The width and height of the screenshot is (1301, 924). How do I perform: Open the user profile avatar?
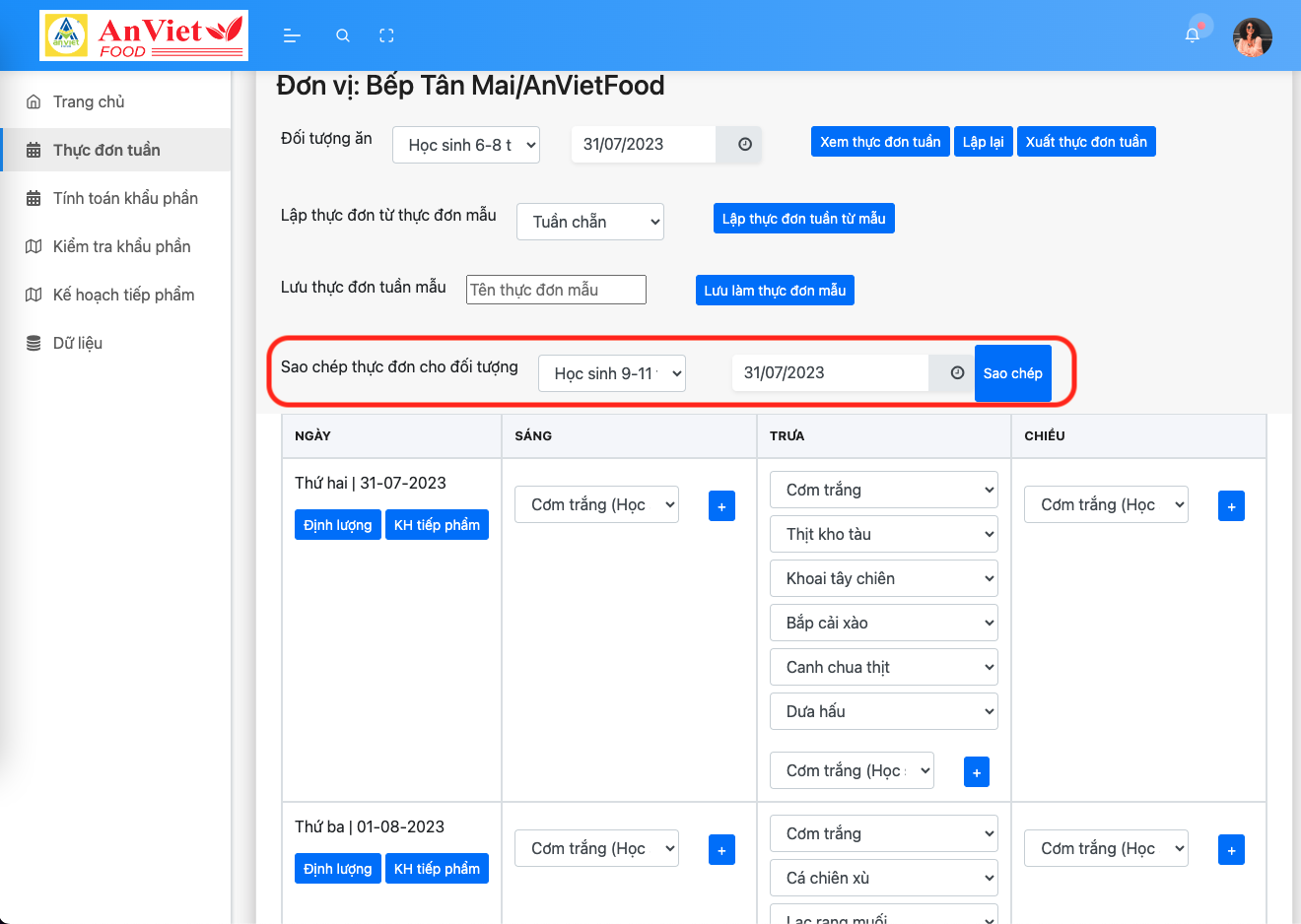point(1252,37)
